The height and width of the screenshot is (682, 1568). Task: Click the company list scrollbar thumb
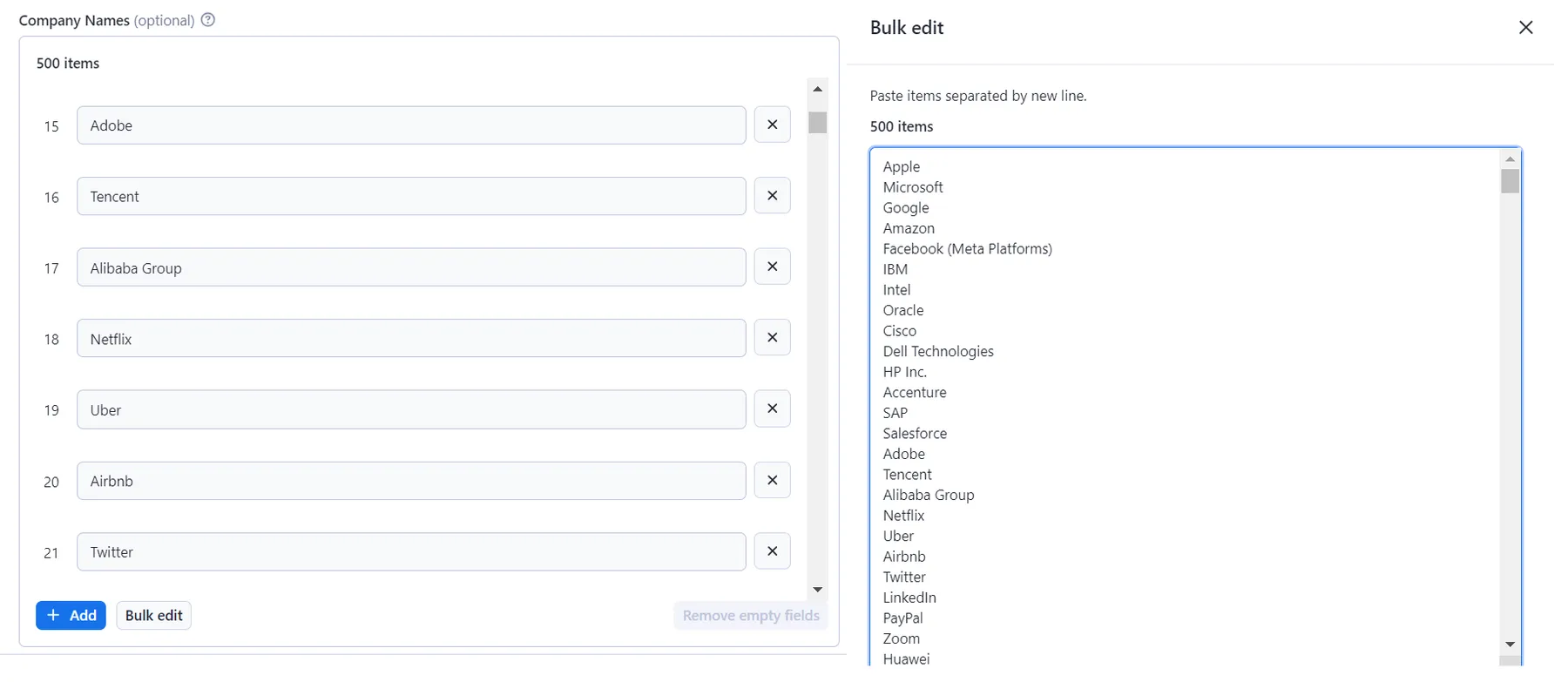point(817,122)
